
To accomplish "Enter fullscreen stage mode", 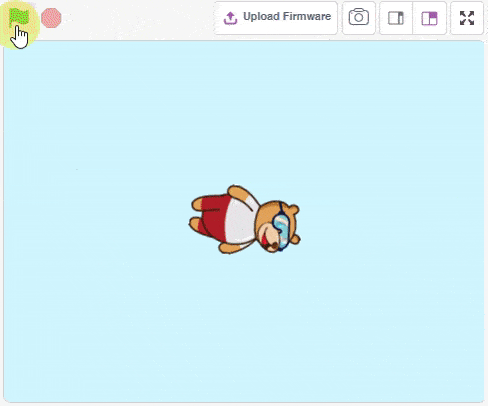I will tap(467, 18).
